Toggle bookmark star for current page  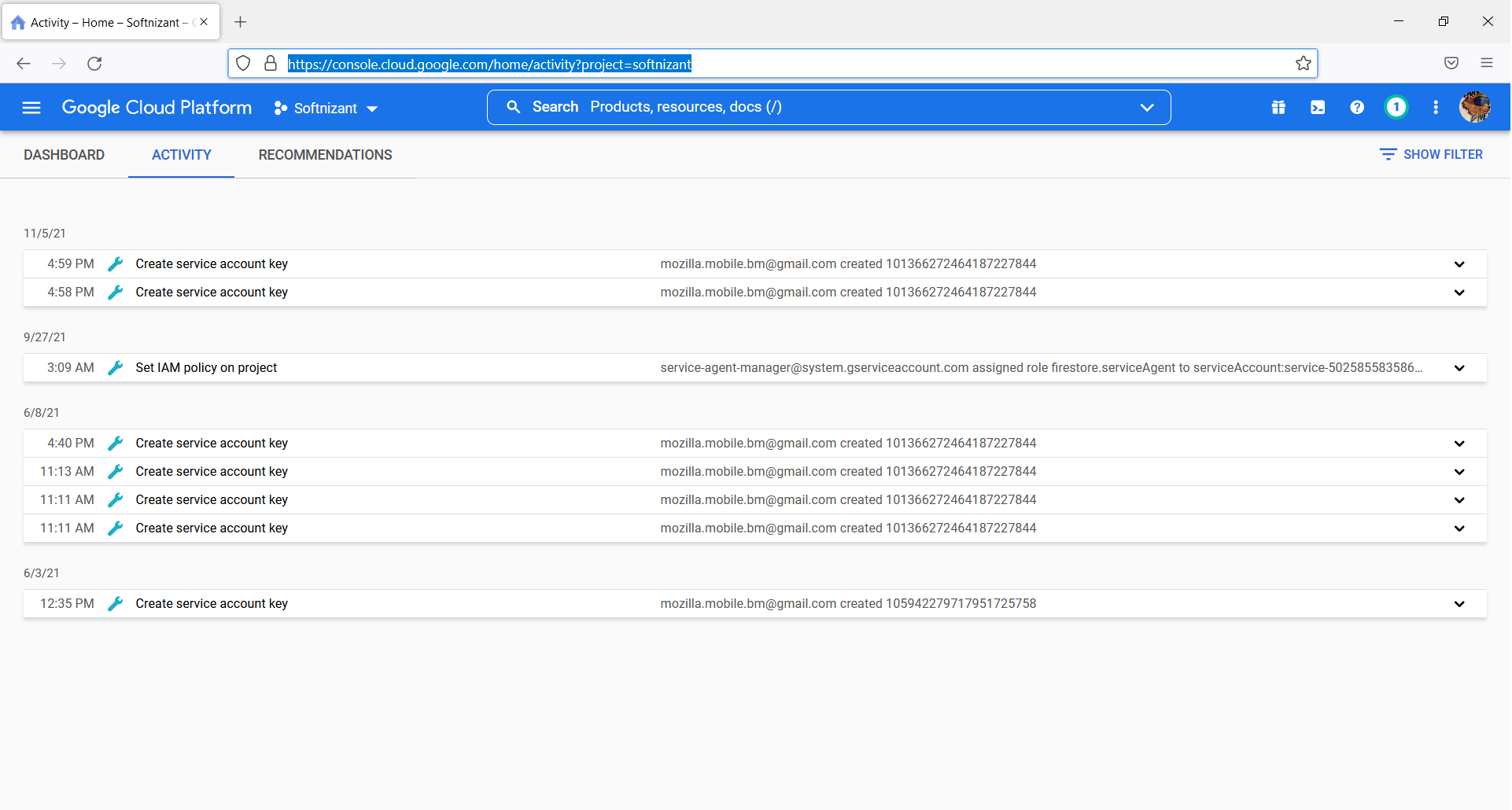[1304, 64]
